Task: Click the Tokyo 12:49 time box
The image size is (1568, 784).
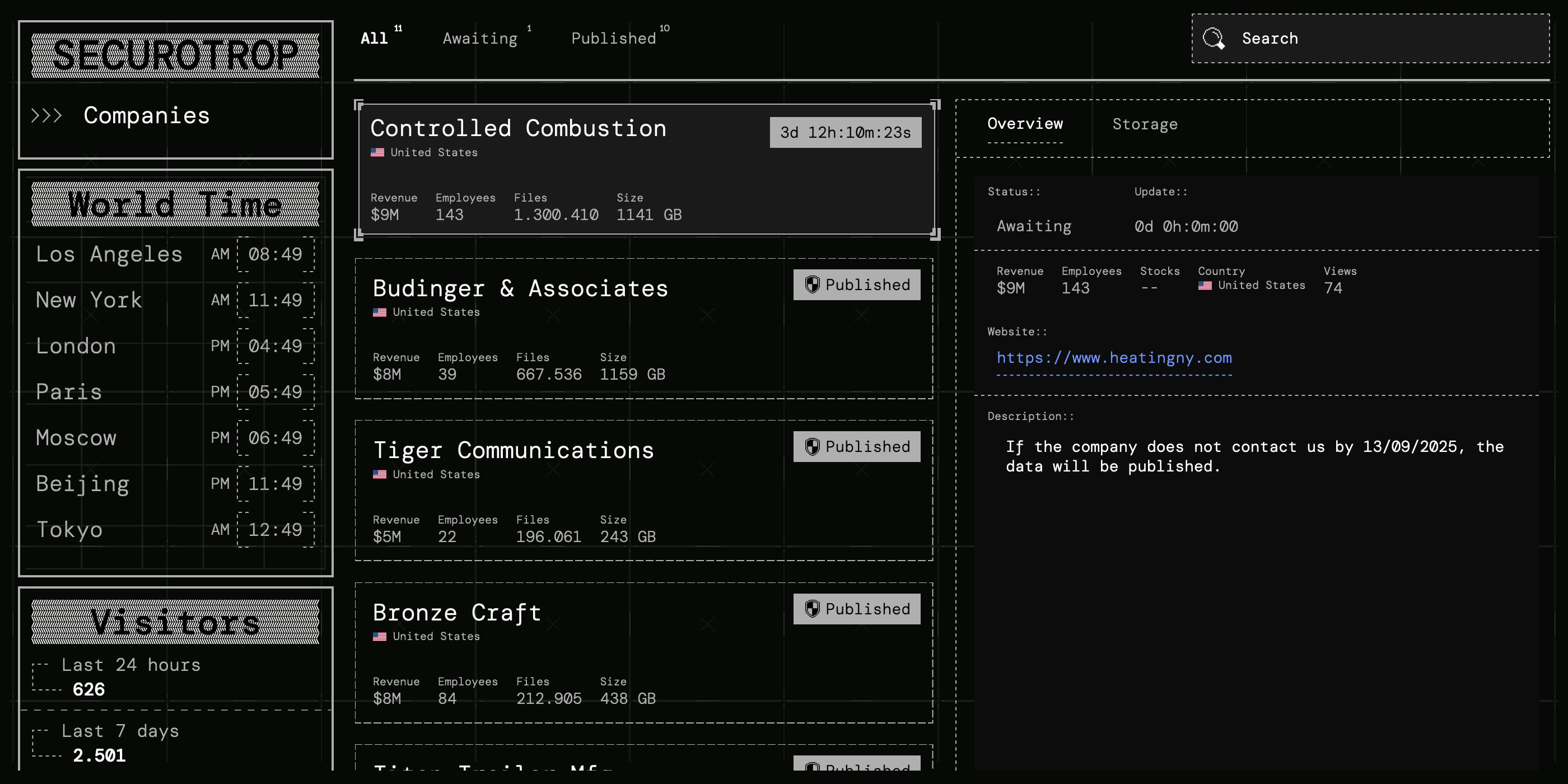Action: tap(276, 530)
